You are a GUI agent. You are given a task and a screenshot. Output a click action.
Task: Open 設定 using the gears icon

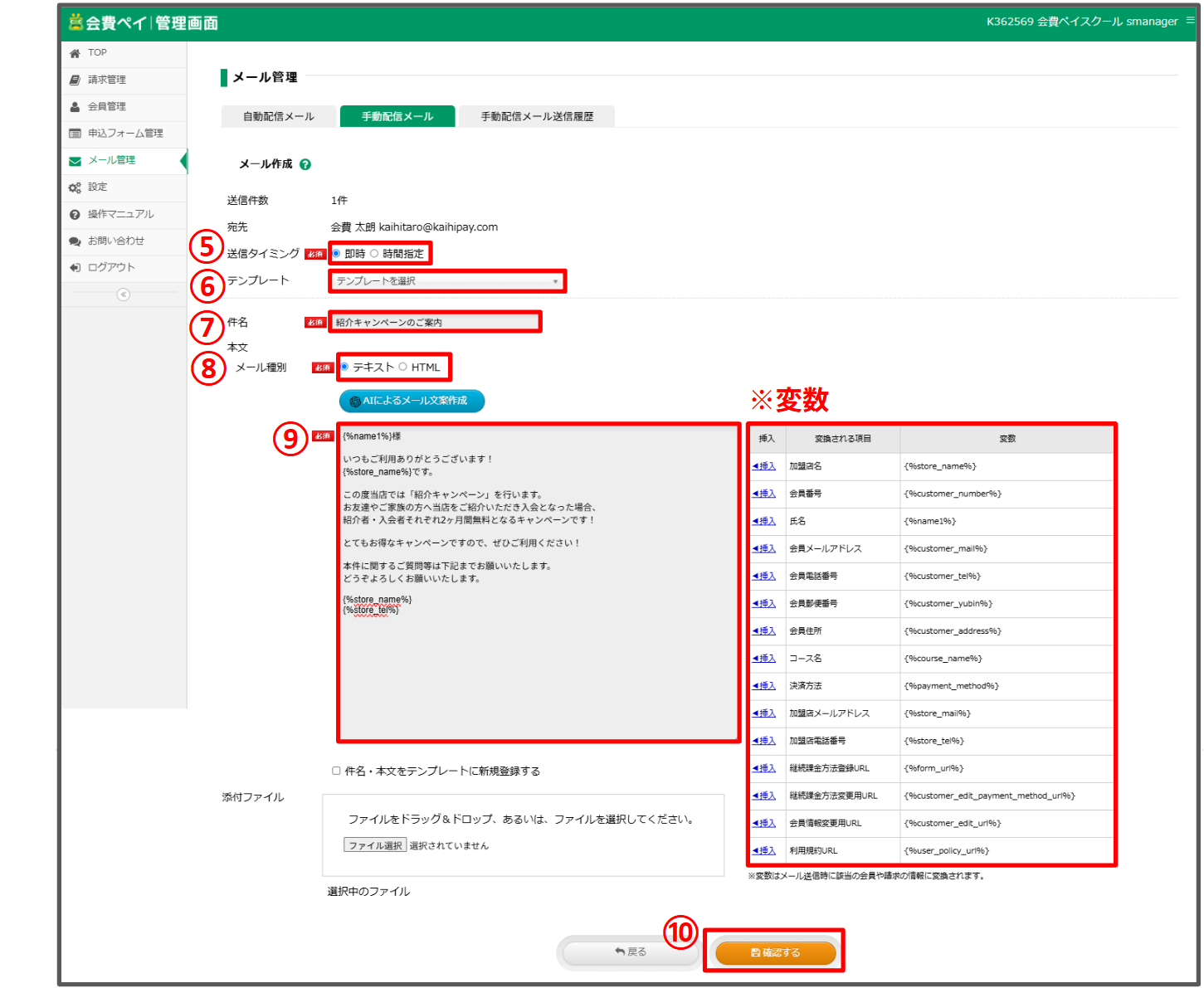coord(75,187)
